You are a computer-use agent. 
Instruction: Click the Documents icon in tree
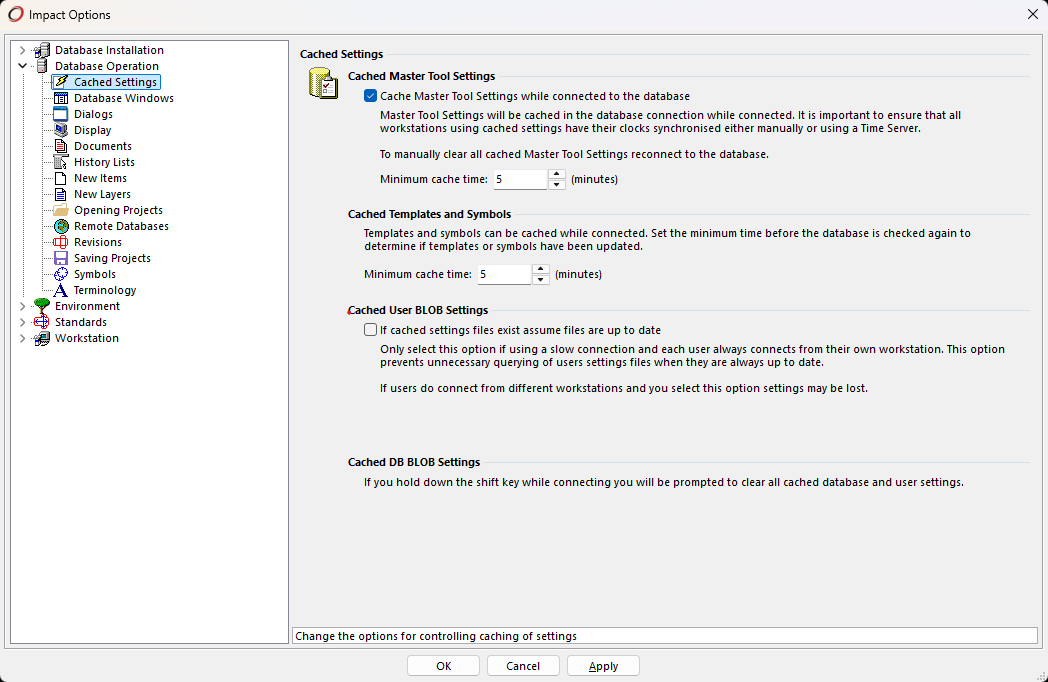61,146
